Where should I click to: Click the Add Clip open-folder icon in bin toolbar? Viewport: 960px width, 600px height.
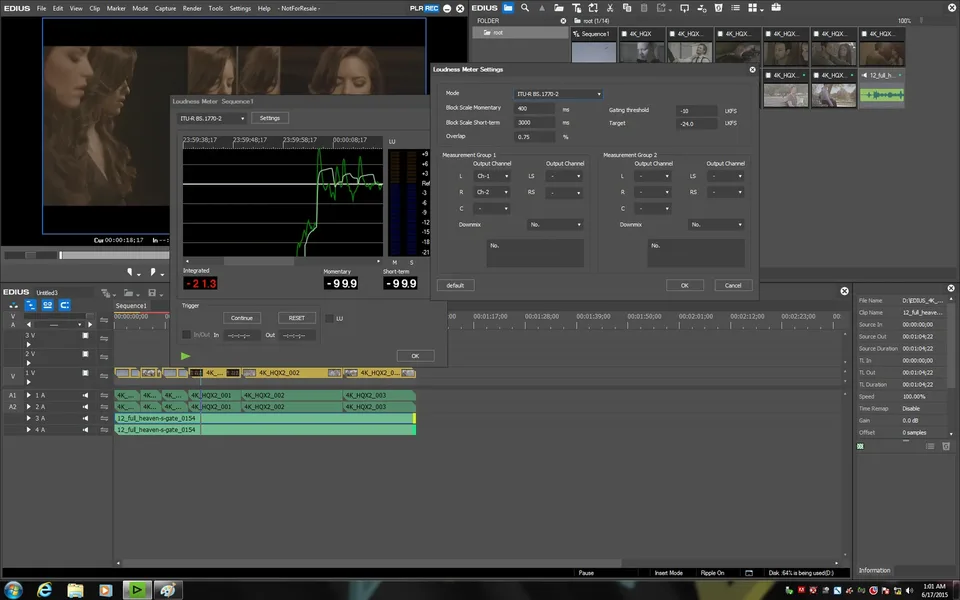tap(559, 8)
